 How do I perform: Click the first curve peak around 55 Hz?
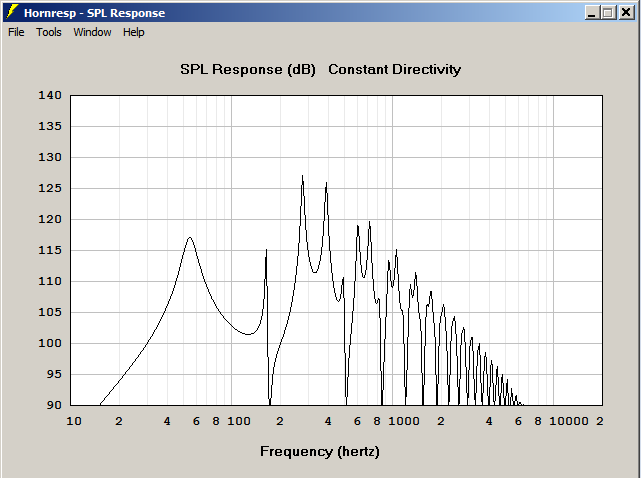(190, 238)
